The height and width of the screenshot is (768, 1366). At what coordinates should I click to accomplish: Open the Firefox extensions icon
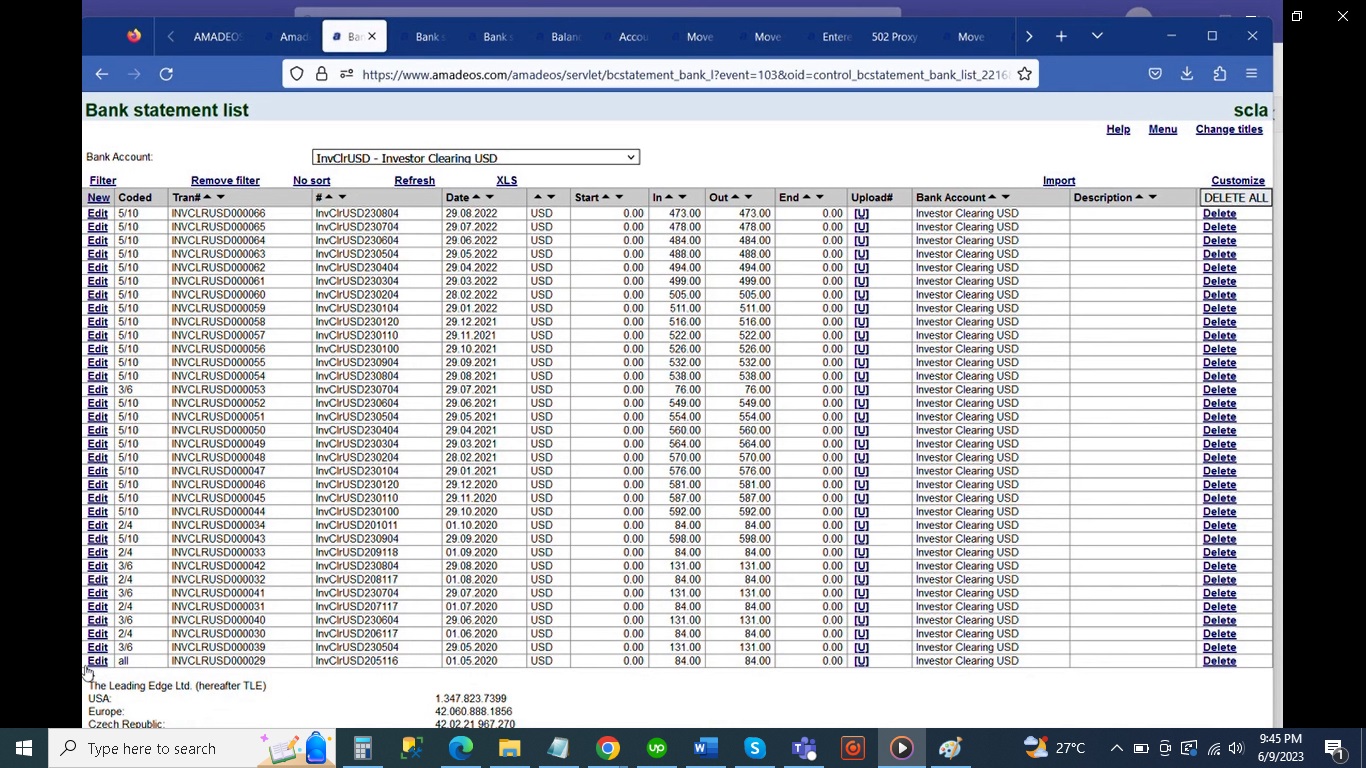click(1219, 74)
